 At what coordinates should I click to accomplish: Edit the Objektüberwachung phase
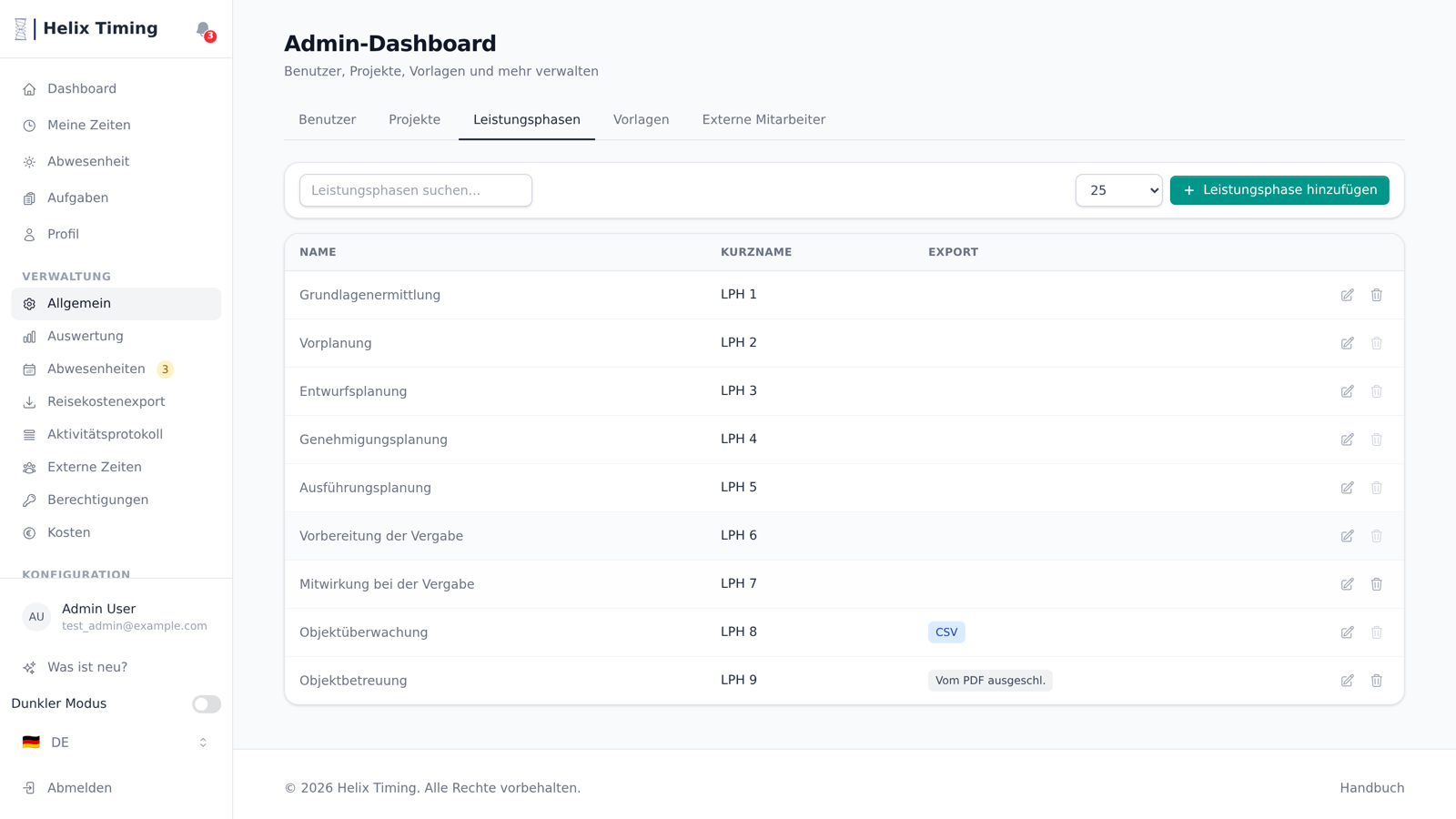(x=1347, y=632)
